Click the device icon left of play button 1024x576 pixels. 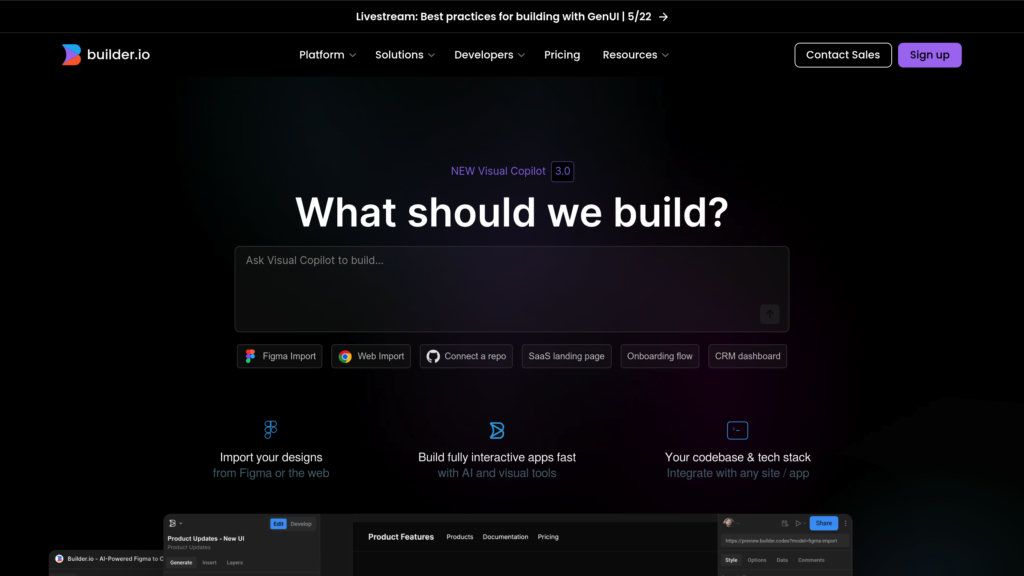(x=784, y=523)
